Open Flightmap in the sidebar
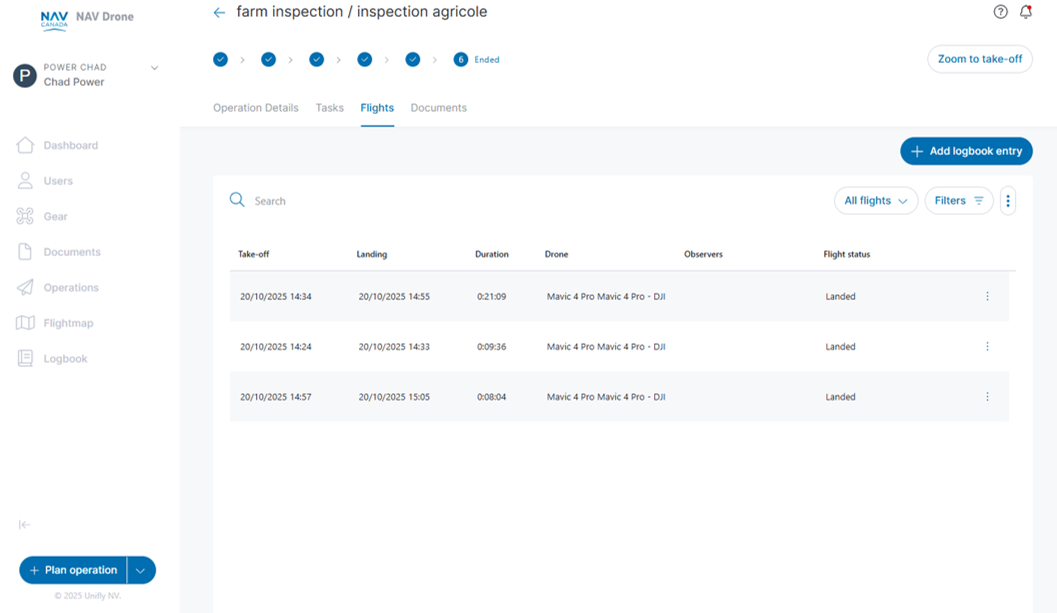Image resolution: width=1057 pixels, height=613 pixels. [68, 324]
